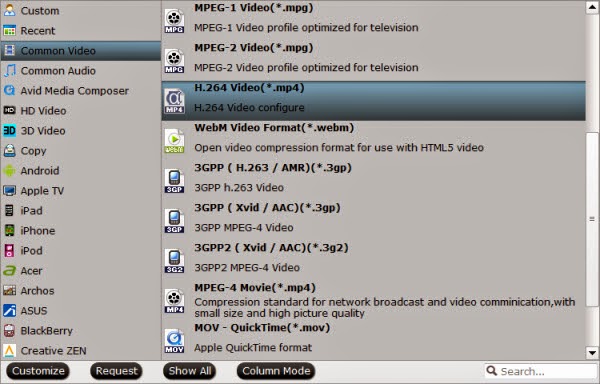The height and width of the screenshot is (384, 600).
Task: Click the format list scrollbar thumb
Action: [592, 219]
